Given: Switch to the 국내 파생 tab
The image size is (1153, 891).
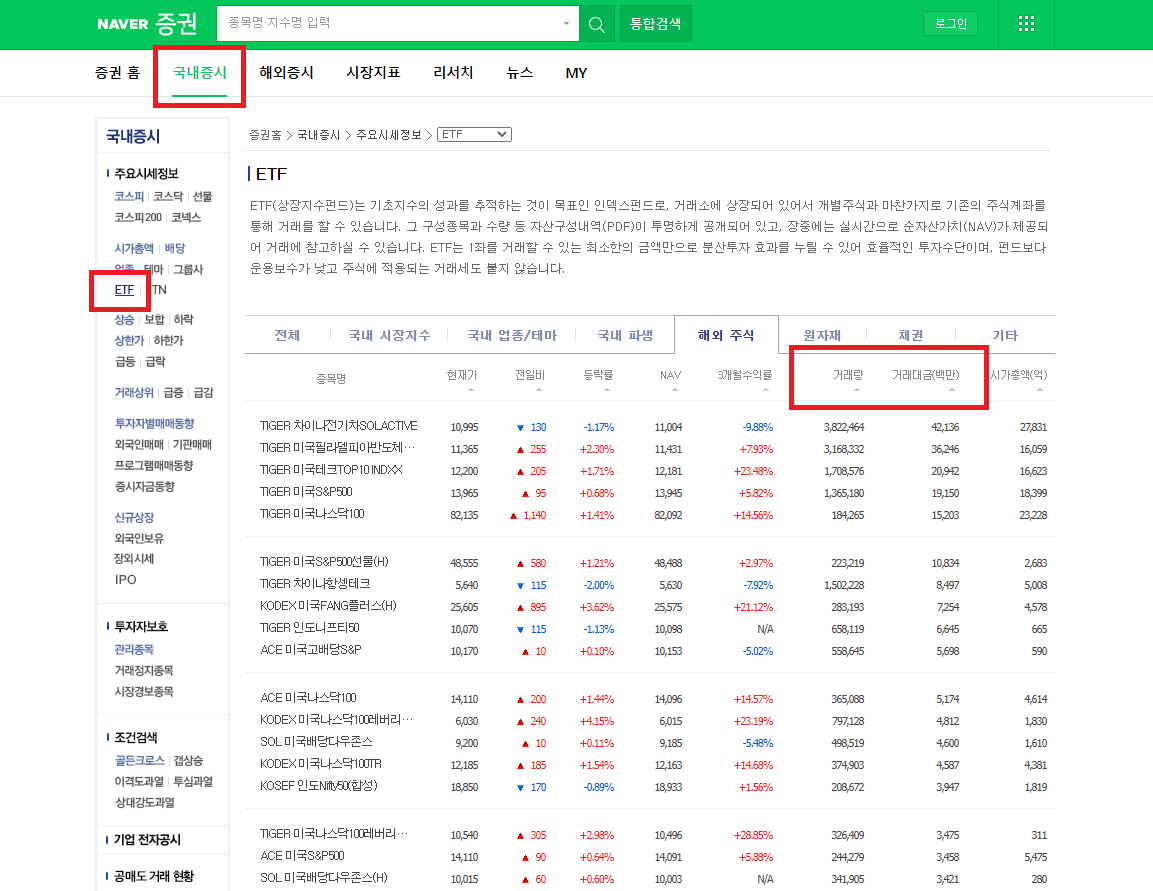Looking at the screenshot, I should click(x=625, y=335).
